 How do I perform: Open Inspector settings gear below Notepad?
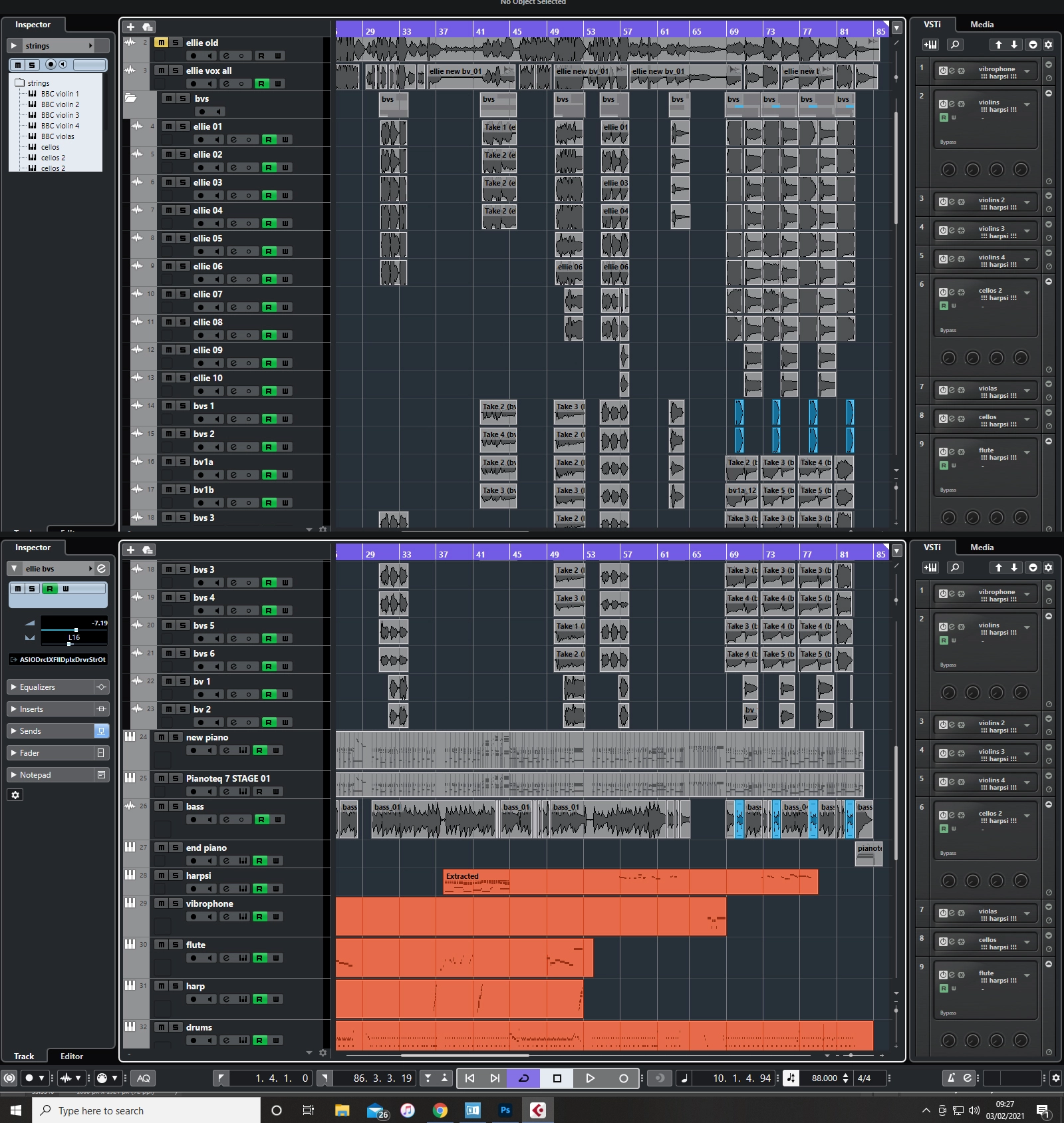point(16,795)
